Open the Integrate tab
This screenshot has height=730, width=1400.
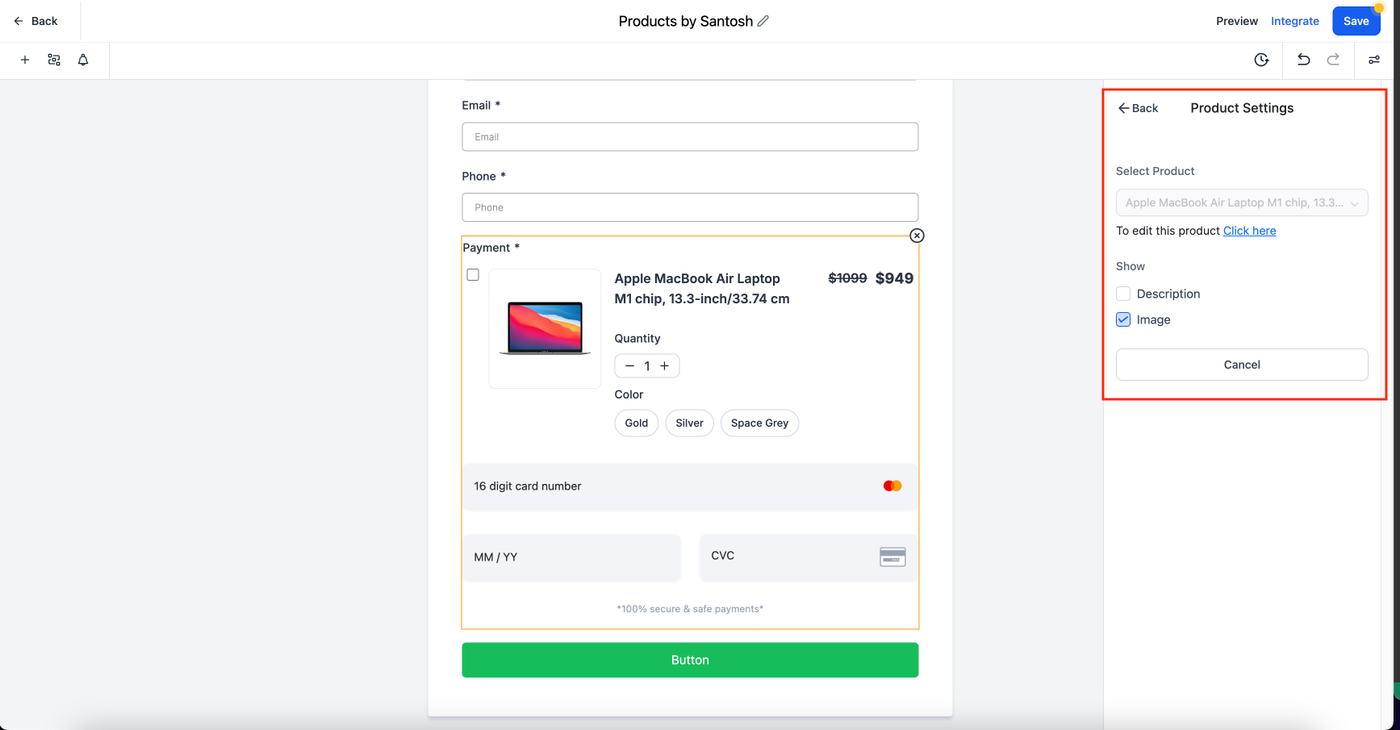pos(1295,21)
